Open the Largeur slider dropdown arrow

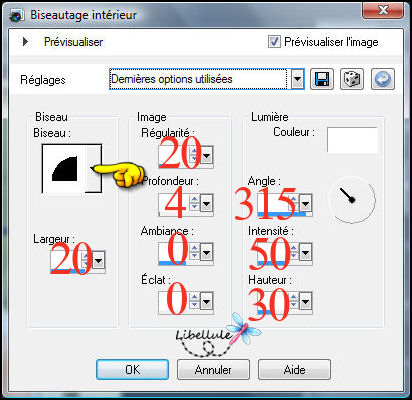point(98,260)
